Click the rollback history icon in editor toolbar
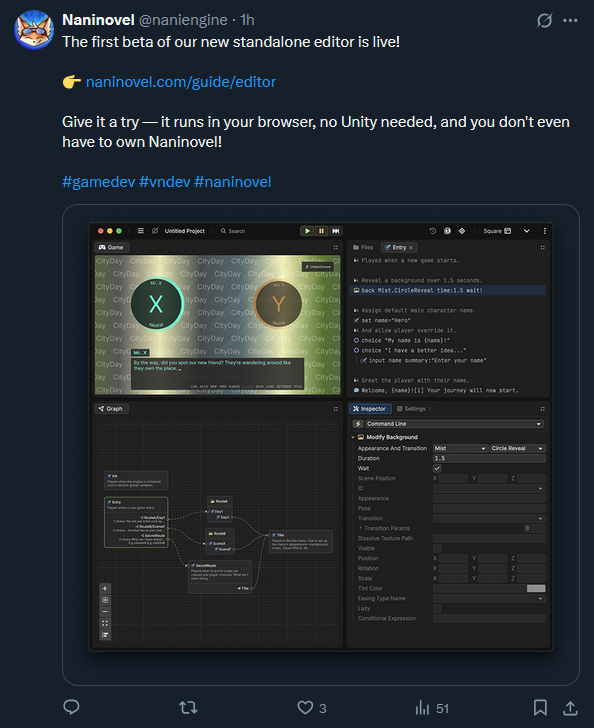This screenshot has height=728, width=594. click(432, 231)
